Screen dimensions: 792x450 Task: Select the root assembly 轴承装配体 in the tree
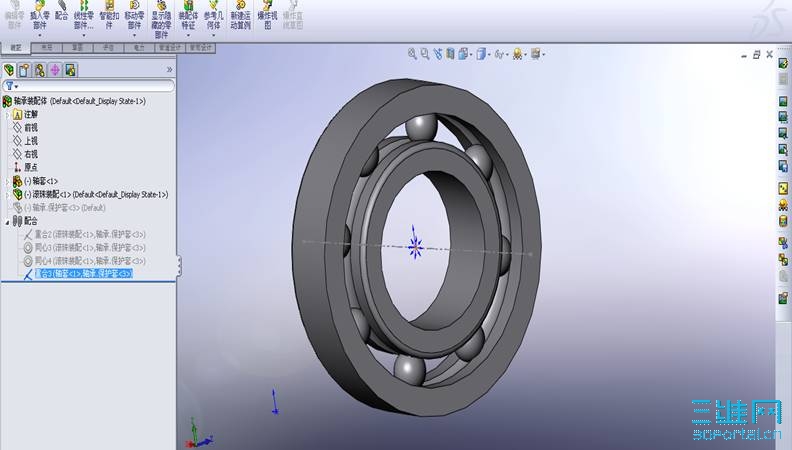[x=74, y=101]
